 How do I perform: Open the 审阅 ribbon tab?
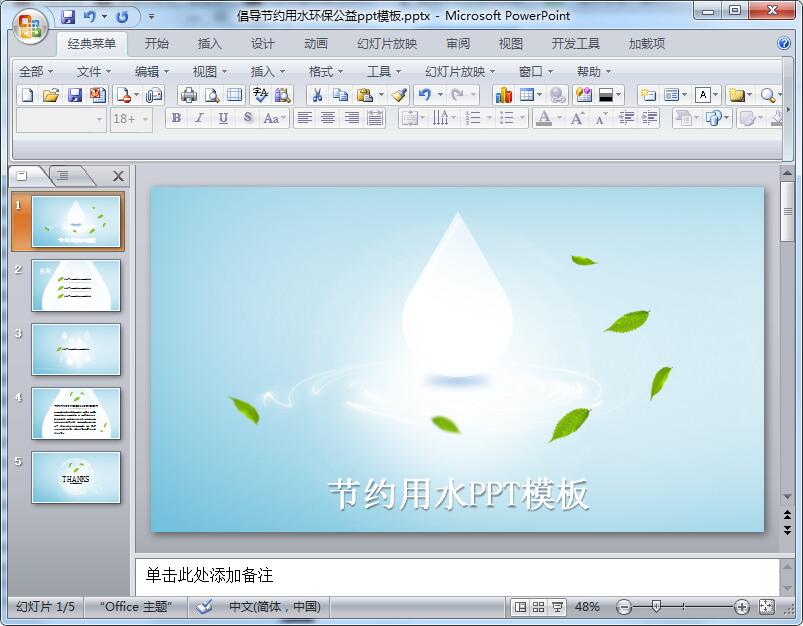click(x=458, y=43)
